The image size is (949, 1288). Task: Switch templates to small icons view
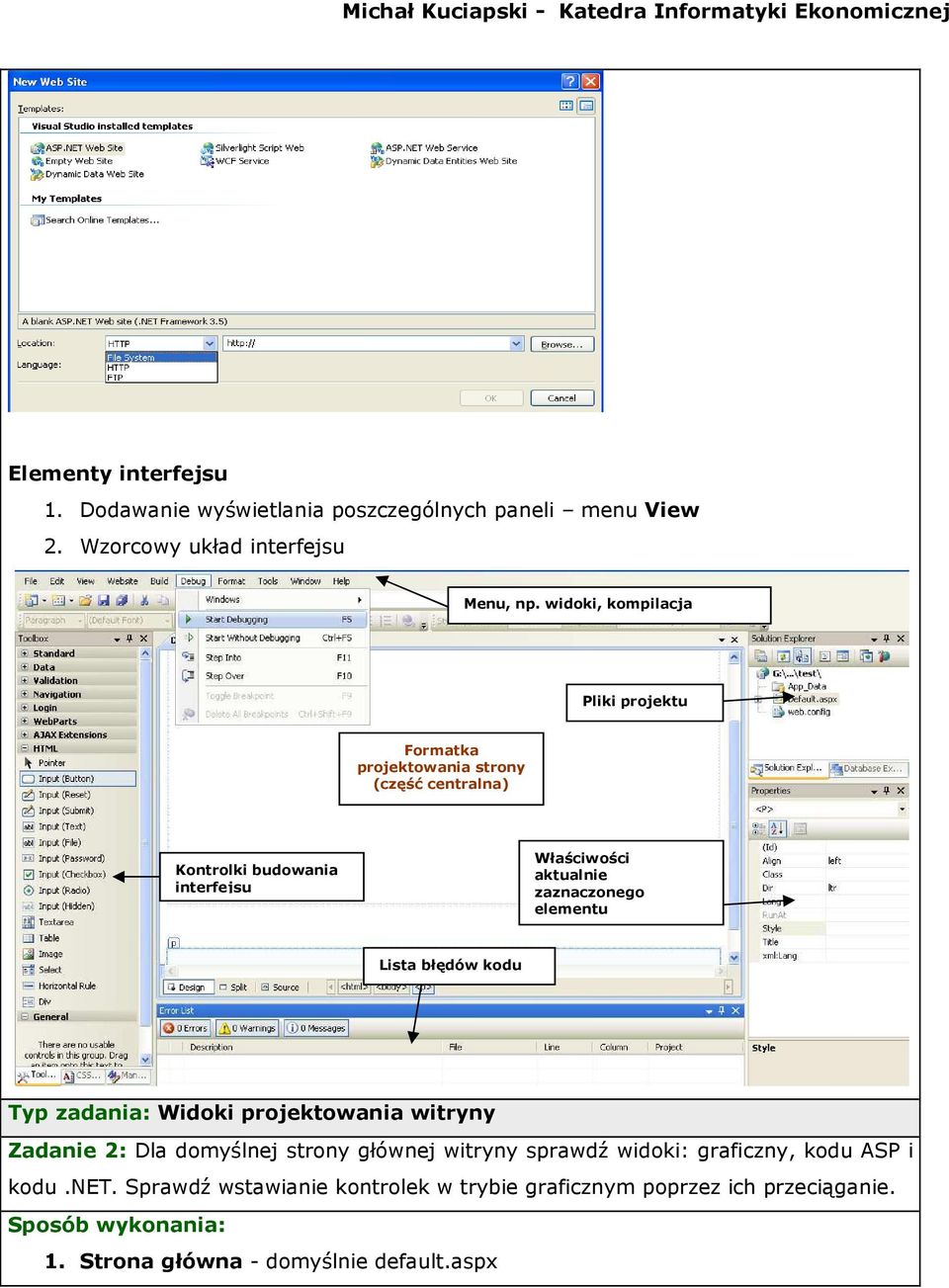tap(586, 105)
